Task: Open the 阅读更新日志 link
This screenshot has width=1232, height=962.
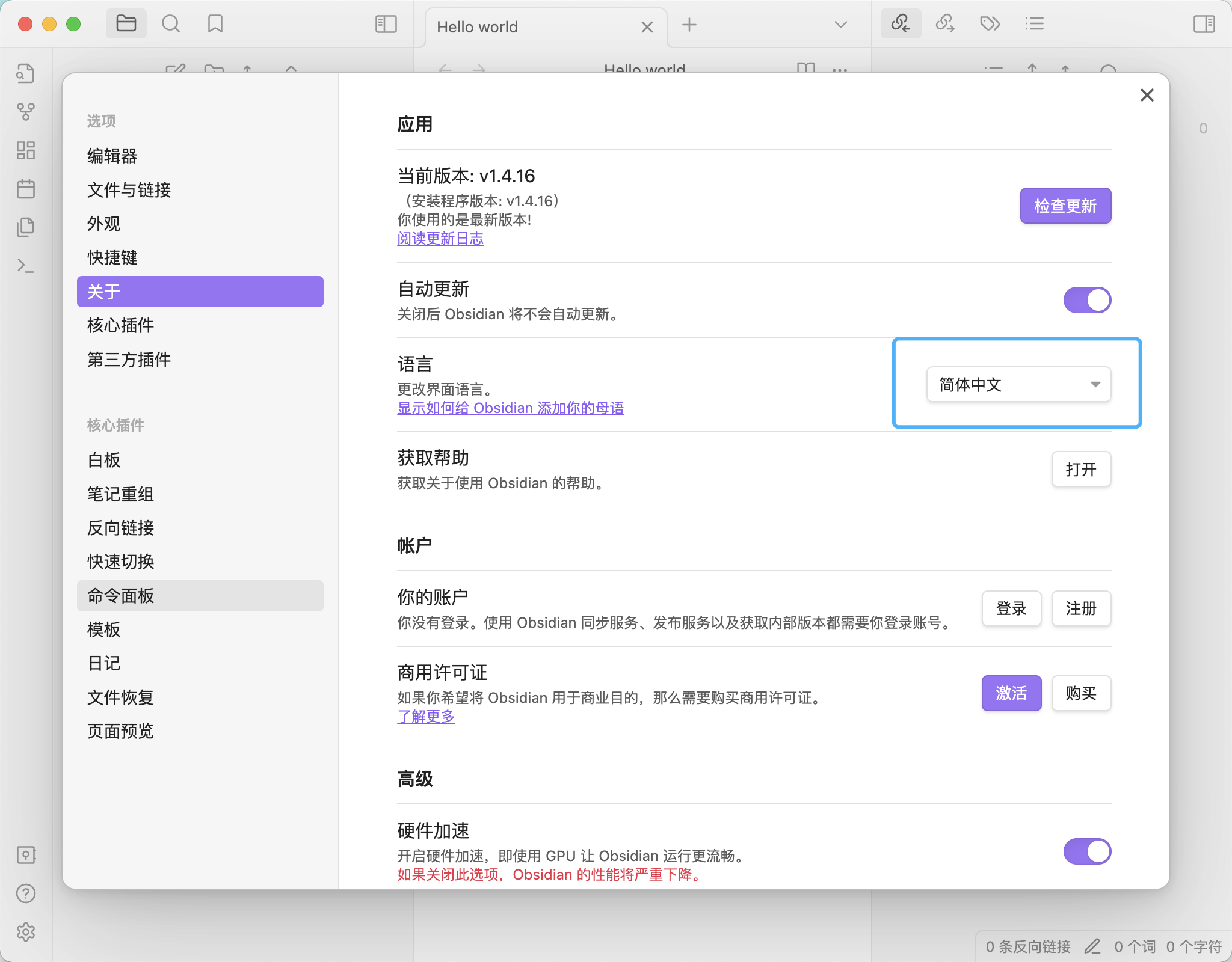Action: 440,239
